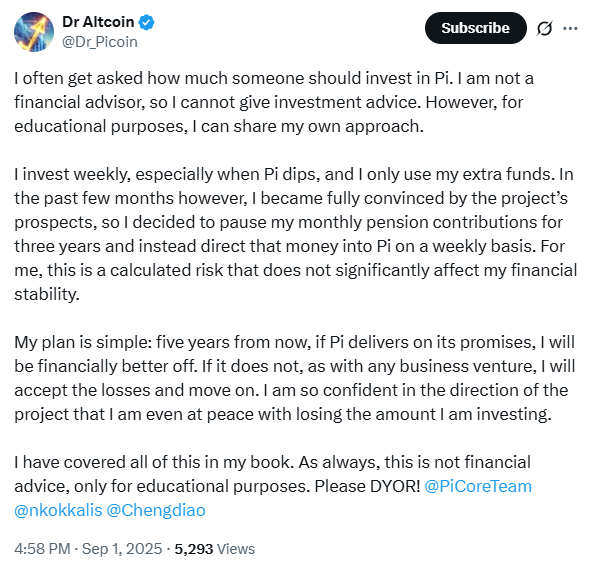Click the blue verified badge icon
592x570 pixels.
pyautogui.click(x=146, y=22)
